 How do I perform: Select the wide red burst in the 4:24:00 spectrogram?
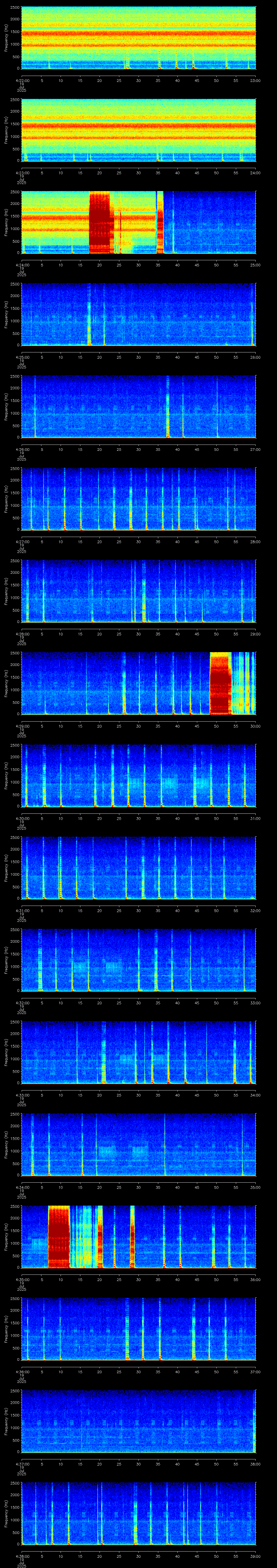click(100, 222)
